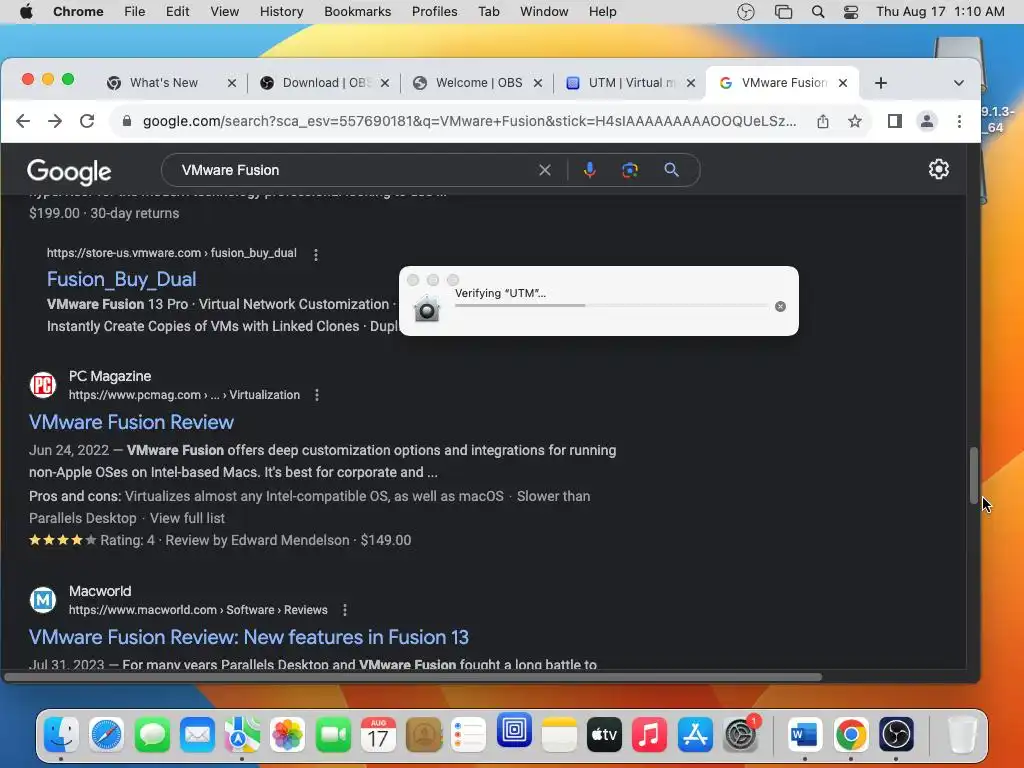The height and width of the screenshot is (768, 1024).
Task: Go to Google home via logo
Action: [x=69, y=171]
